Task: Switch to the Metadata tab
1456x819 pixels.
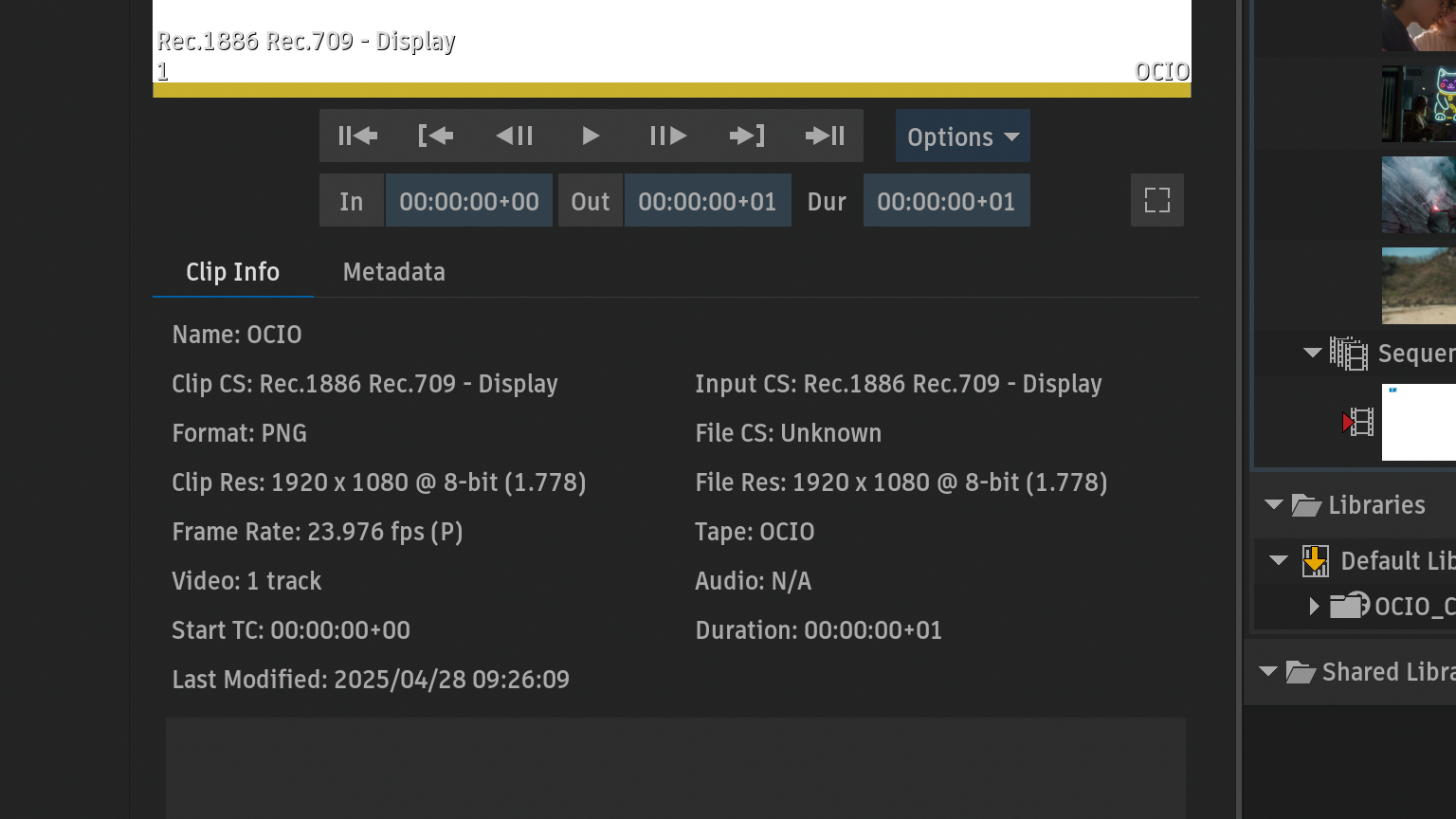Action: click(x=393, y=272)
